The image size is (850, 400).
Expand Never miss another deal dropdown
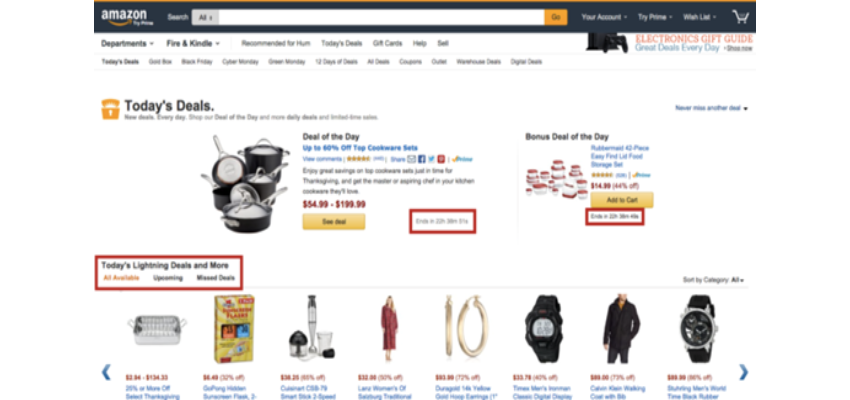711,108
